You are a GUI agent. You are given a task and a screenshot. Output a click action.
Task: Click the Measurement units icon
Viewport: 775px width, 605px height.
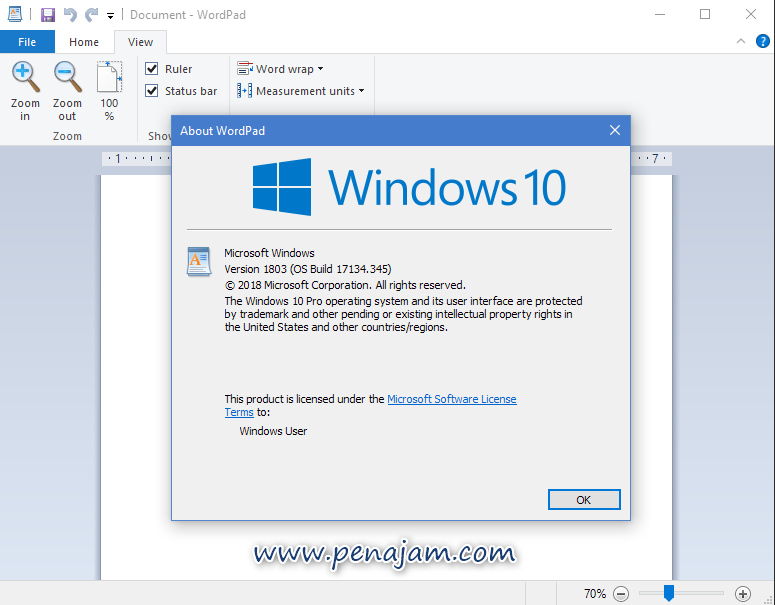[x=244, y=90]
